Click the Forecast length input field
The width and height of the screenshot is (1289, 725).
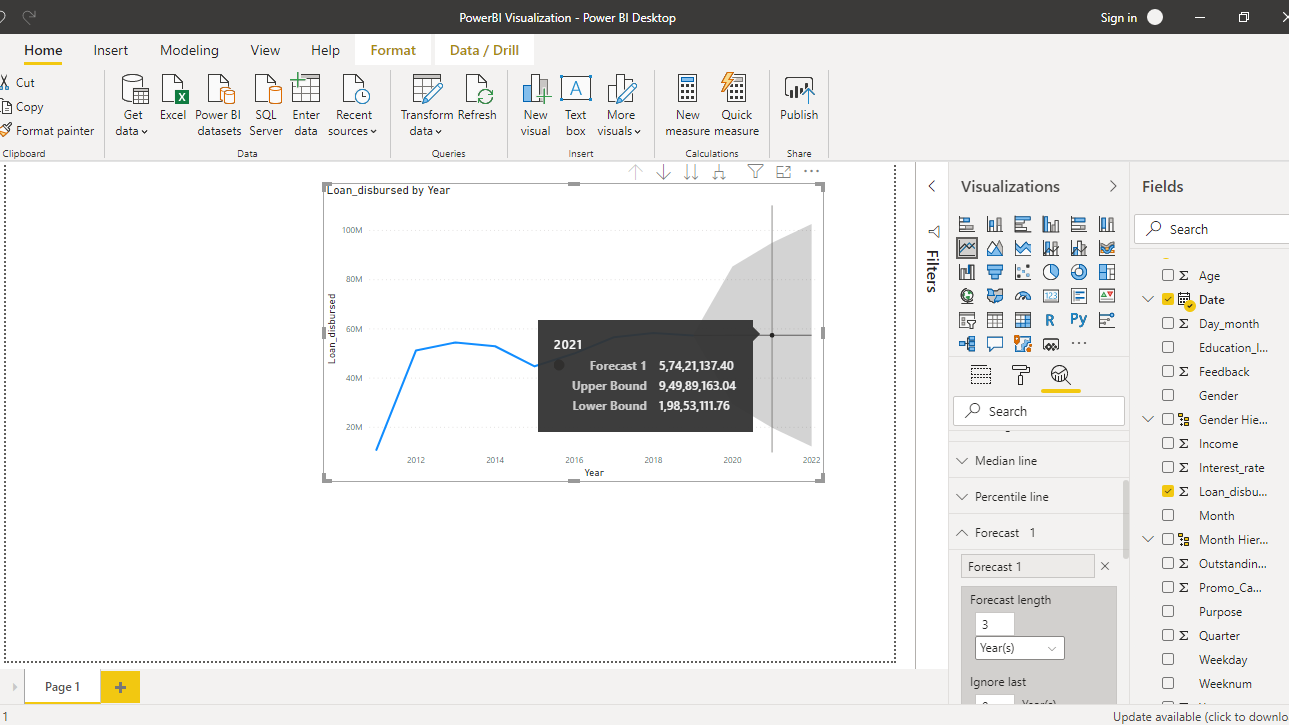click(994, 624)
